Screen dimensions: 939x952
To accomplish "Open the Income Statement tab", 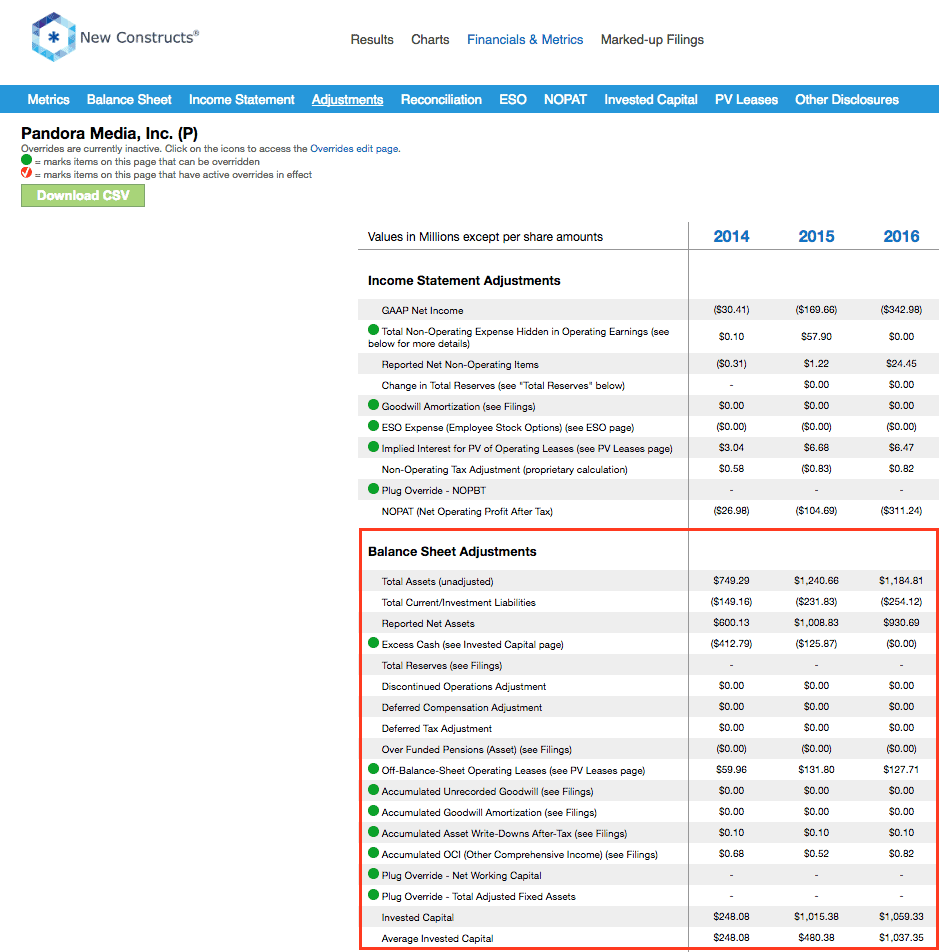I will click(242, 100).
